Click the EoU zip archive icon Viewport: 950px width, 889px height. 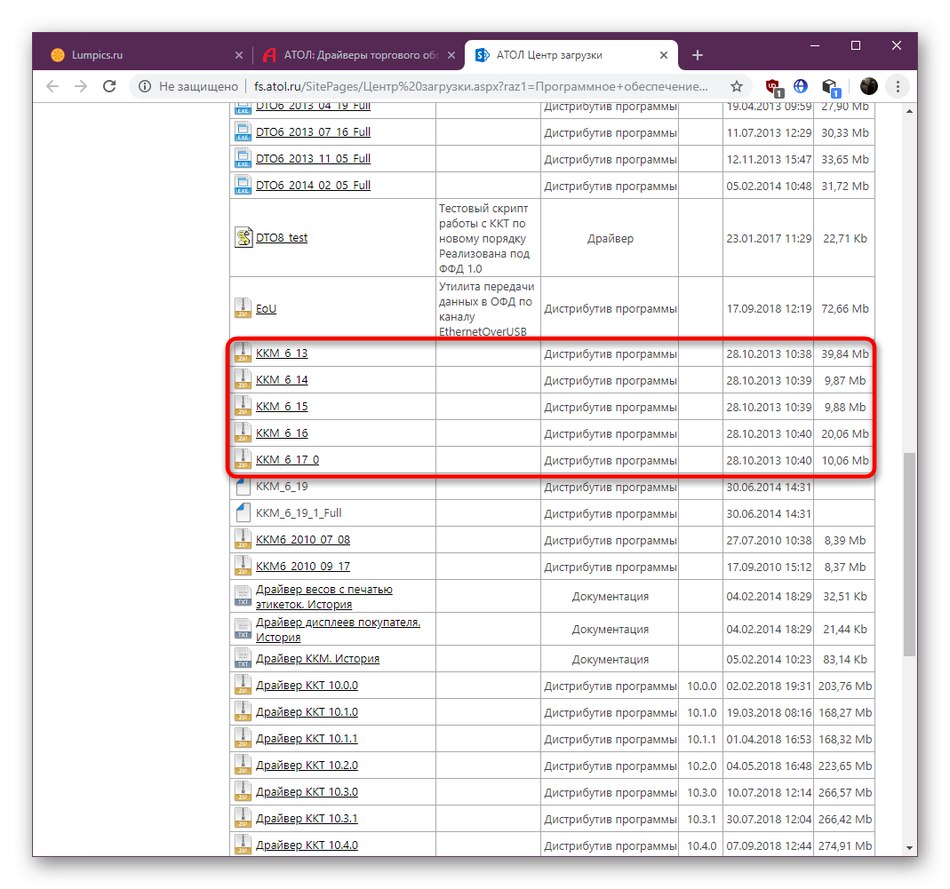pyautogui.click(x=243, y=308)
